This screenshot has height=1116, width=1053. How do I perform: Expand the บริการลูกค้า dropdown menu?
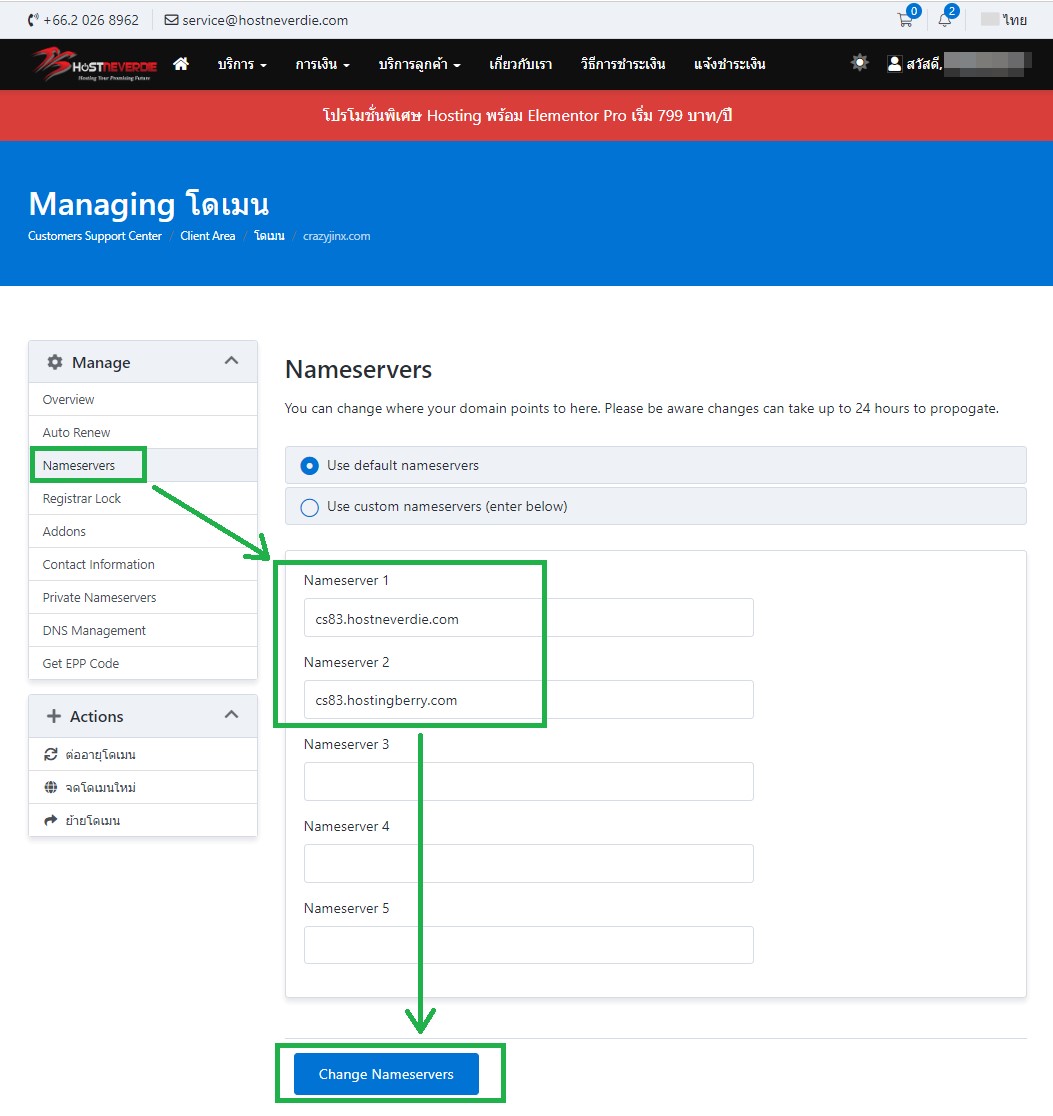point(419,64)
